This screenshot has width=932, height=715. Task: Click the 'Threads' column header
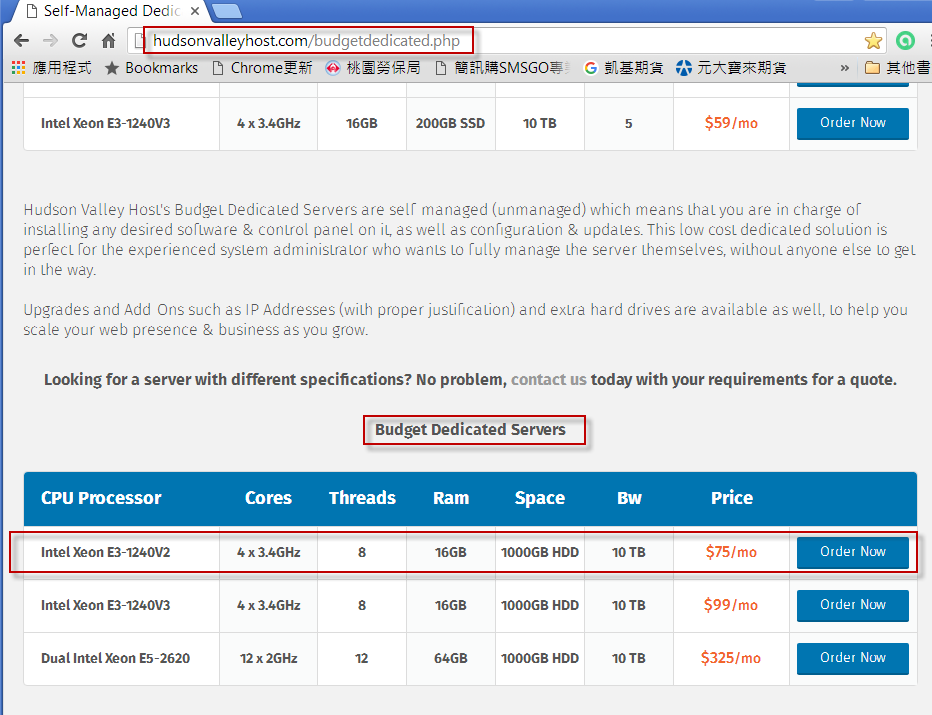tap(362, 497)
